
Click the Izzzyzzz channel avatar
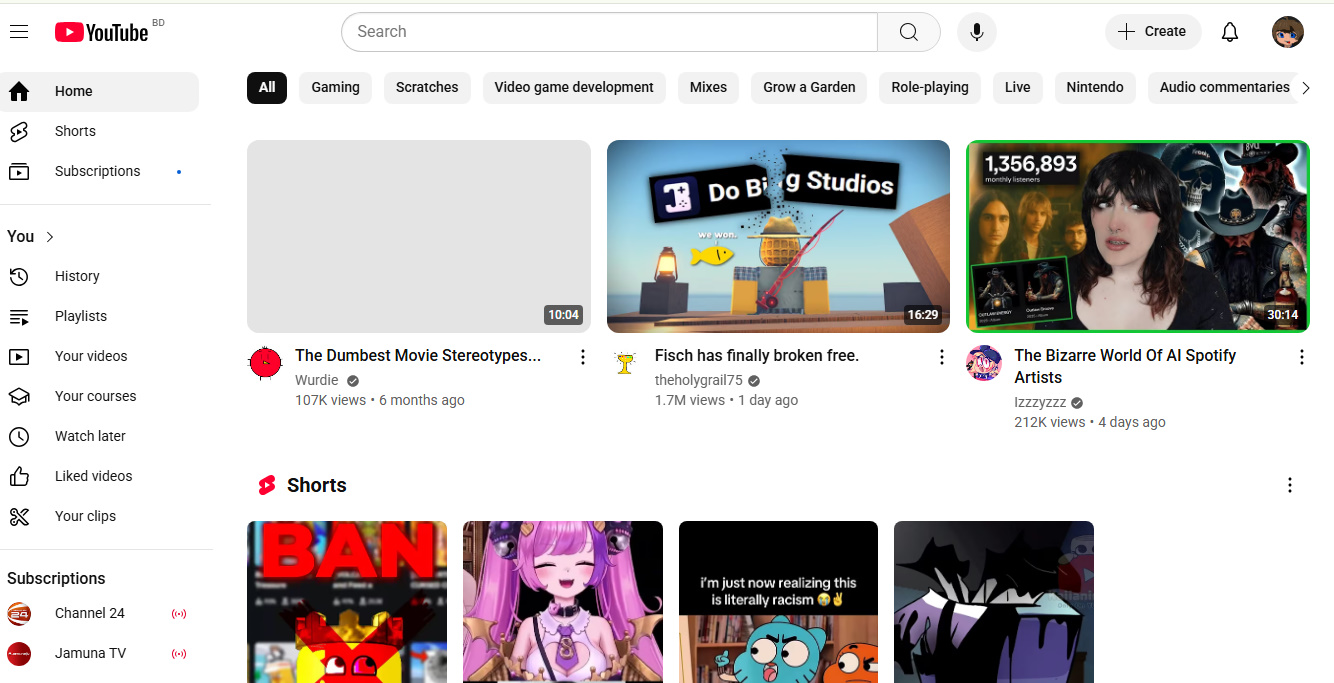click(x=984, y=363)
